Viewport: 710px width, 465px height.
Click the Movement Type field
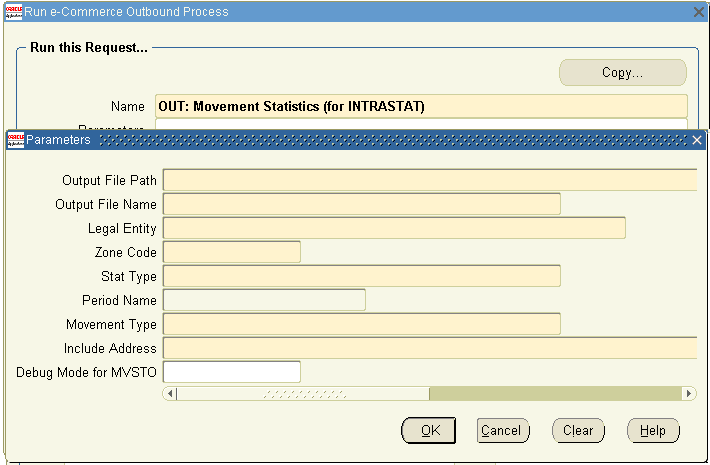pos(362,324)
